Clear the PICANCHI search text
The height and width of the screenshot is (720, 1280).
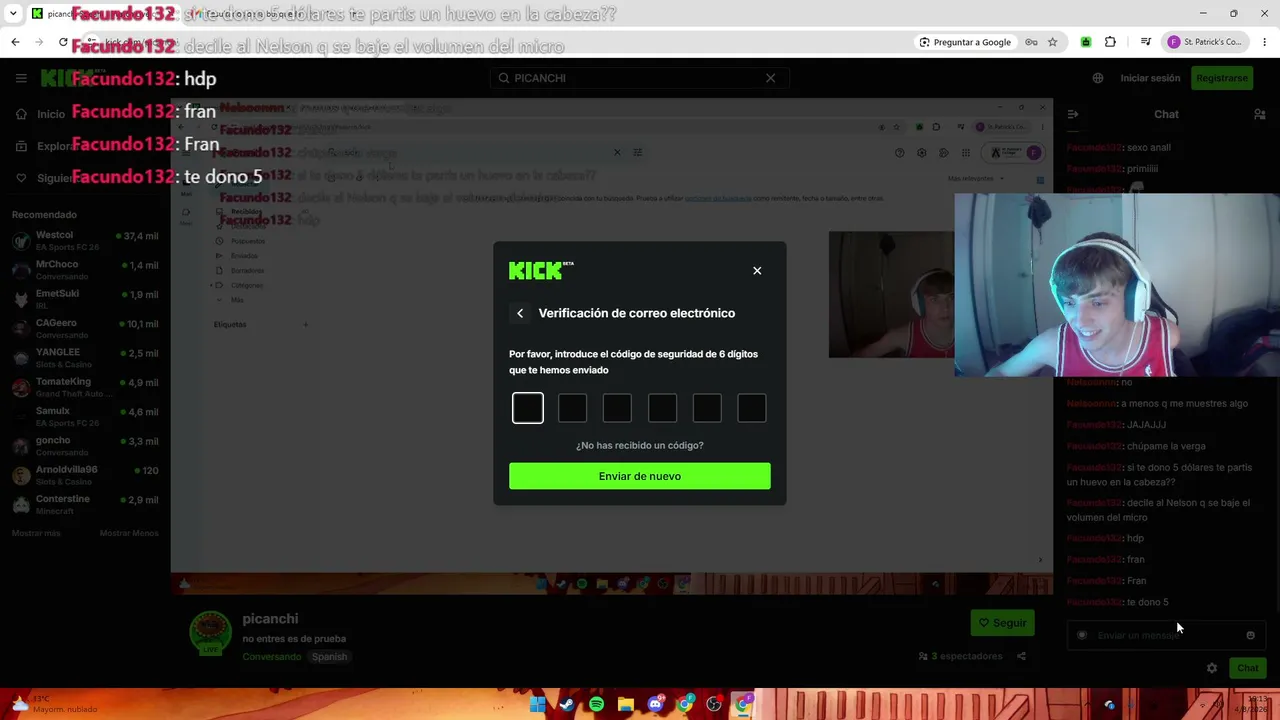(770, 78)
